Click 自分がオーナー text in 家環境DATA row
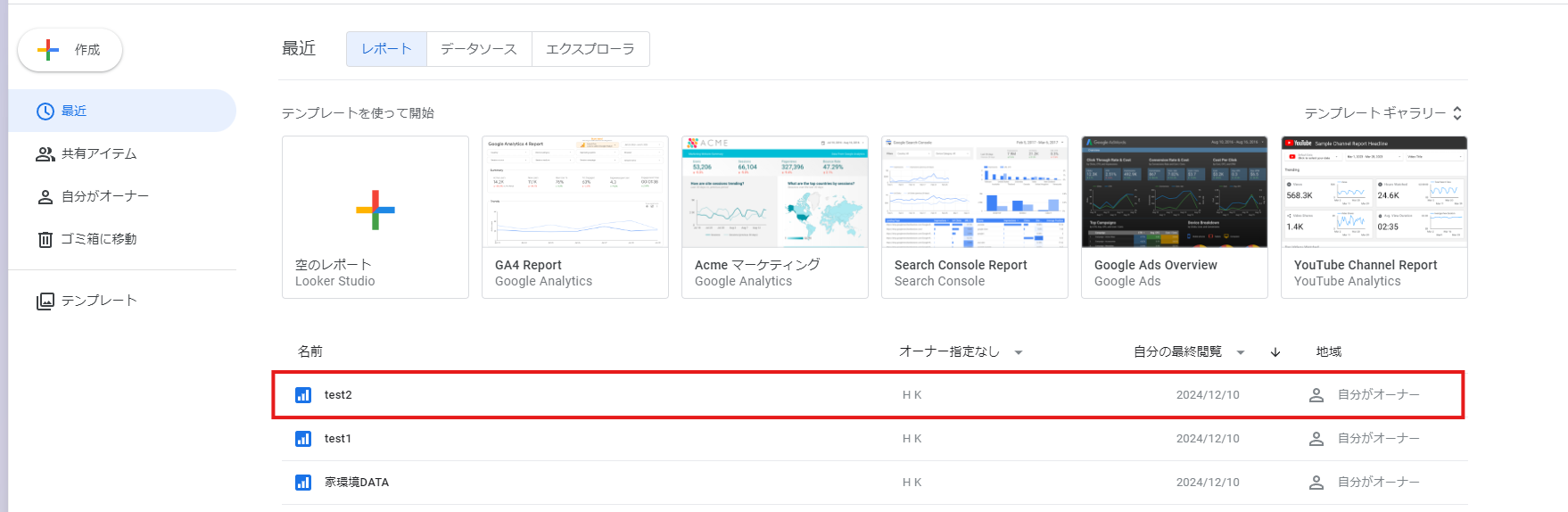This screenshot has width=1568, height=512. [x=1379, y=483]
